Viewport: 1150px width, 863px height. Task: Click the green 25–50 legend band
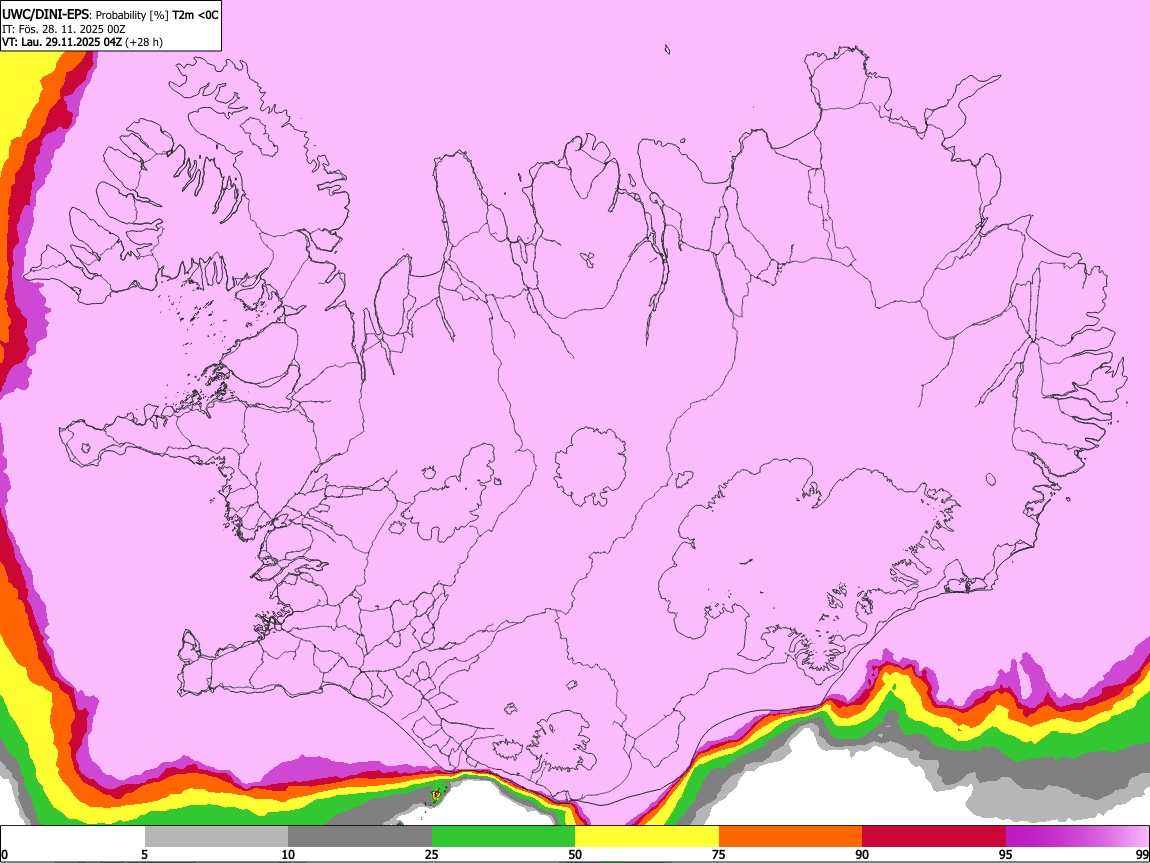coord(503,836)
